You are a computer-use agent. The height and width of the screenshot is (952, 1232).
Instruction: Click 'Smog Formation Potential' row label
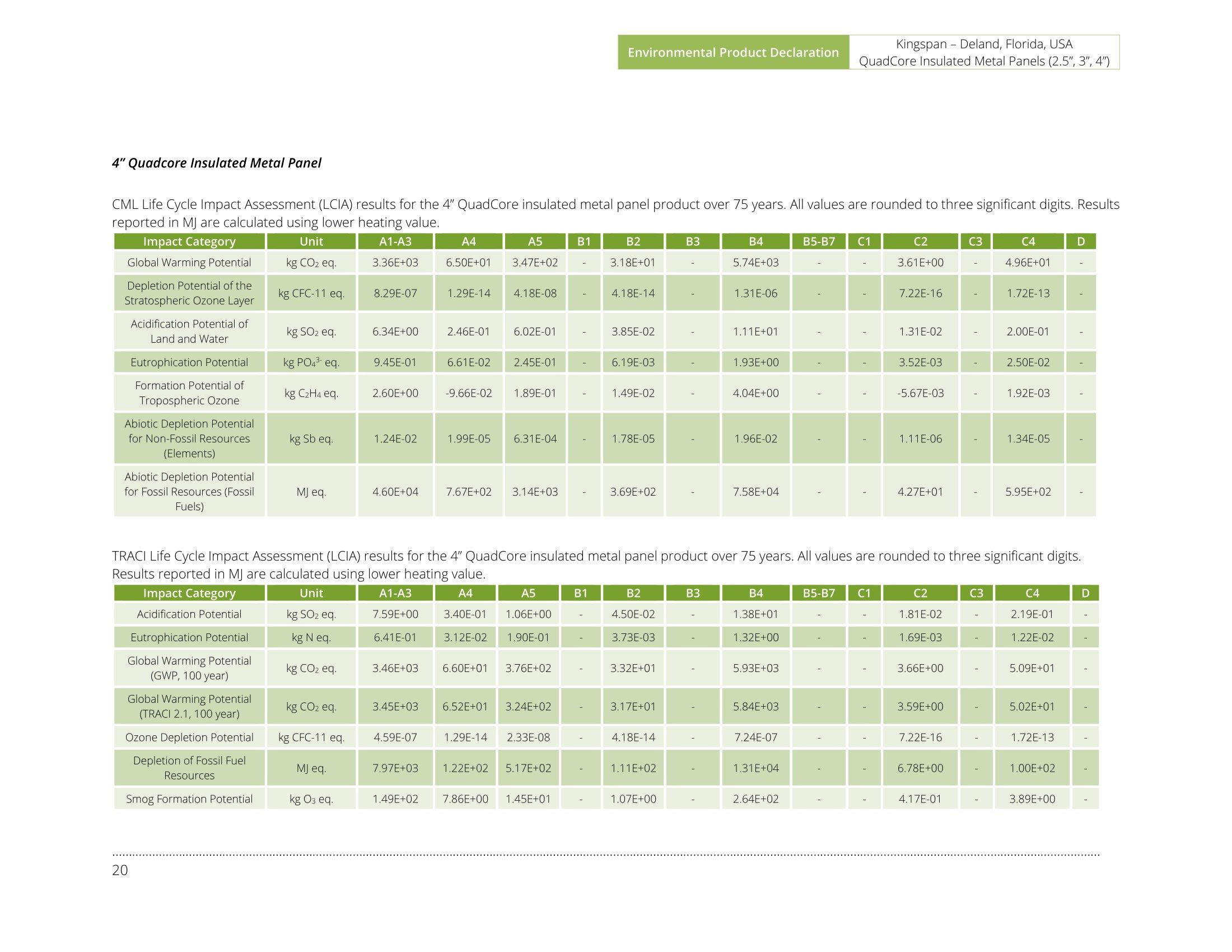pyautogui.click(x=189, y=799)
